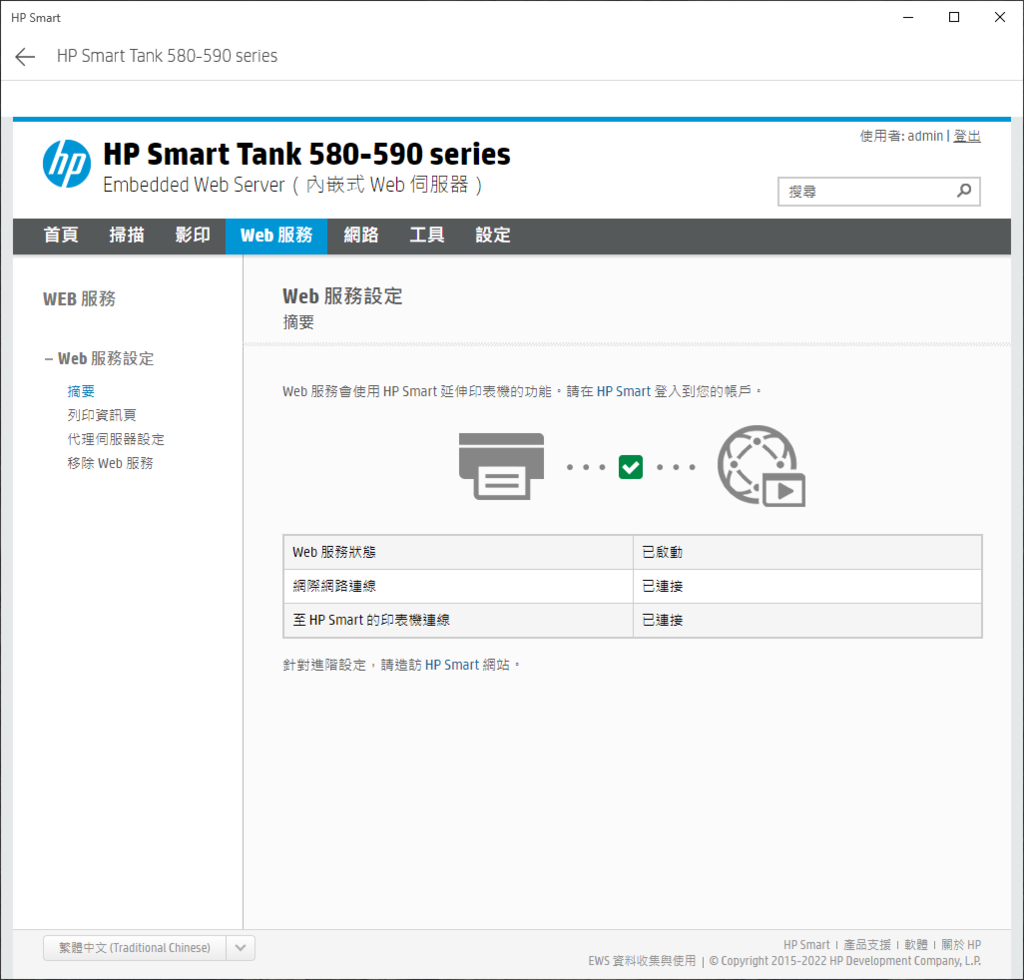This screenshot has height=980, width=1024.
Task: Click the HP logo icon
Action: coord(67,164)
